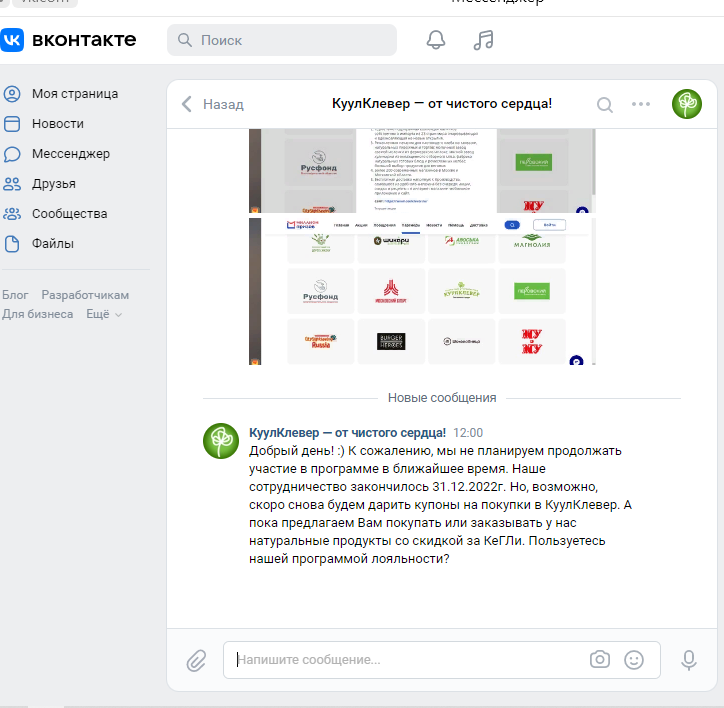Record a voice message with microphone
This screenshot has height=708, width=724.
688,660
